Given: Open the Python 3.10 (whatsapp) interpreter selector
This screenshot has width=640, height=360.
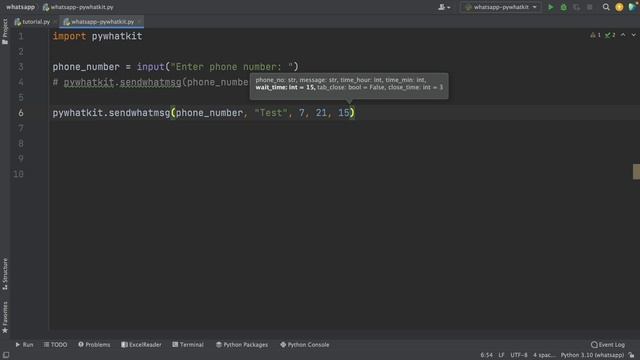Looking at the screenshot, I should [592, 355].
